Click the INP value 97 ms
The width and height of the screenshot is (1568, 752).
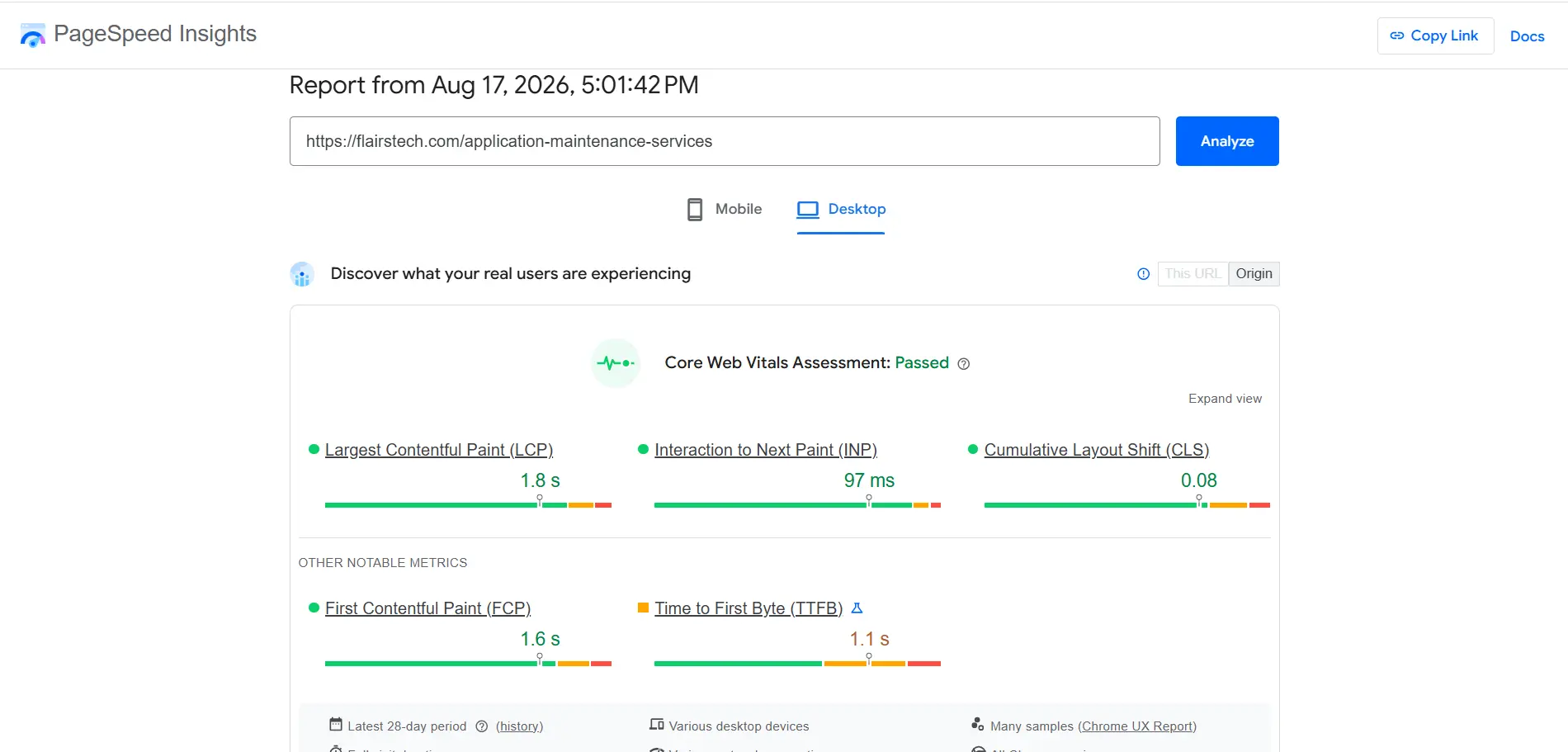tap(869, 480)
